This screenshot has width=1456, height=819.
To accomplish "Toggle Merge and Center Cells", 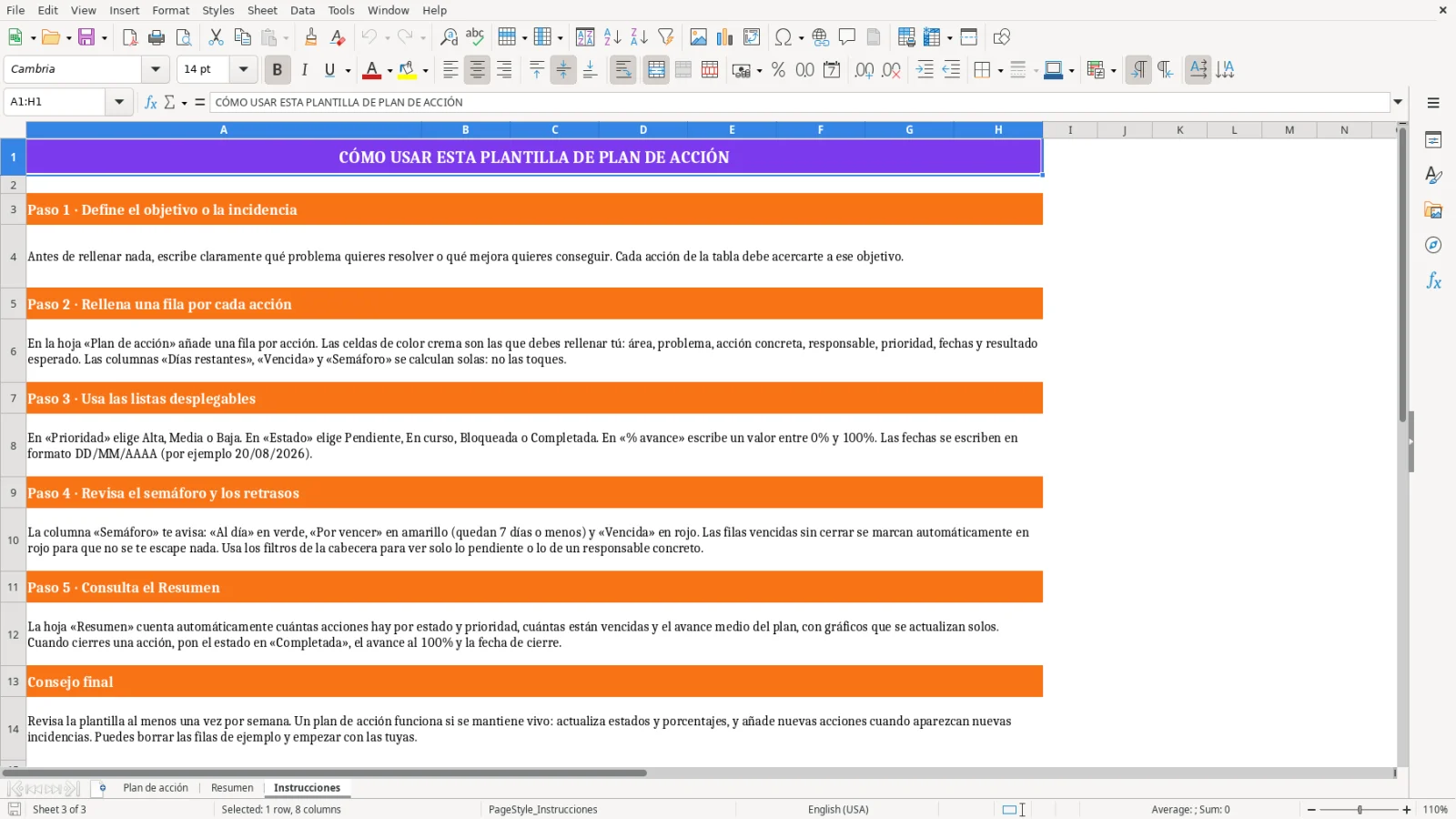I will click(x=656, y=70).
